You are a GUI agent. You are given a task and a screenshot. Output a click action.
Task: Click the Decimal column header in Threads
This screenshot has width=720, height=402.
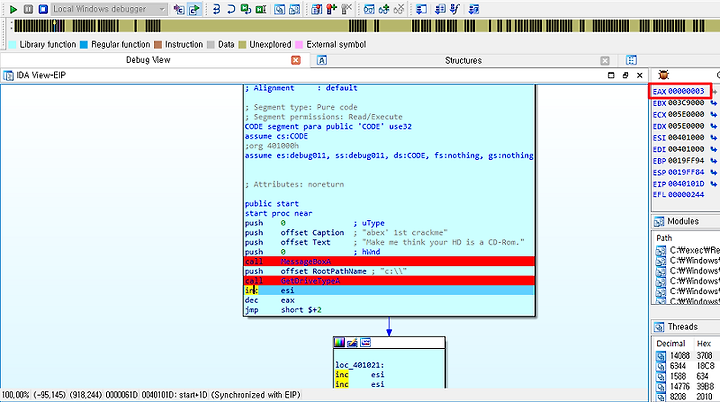point(671,344)
